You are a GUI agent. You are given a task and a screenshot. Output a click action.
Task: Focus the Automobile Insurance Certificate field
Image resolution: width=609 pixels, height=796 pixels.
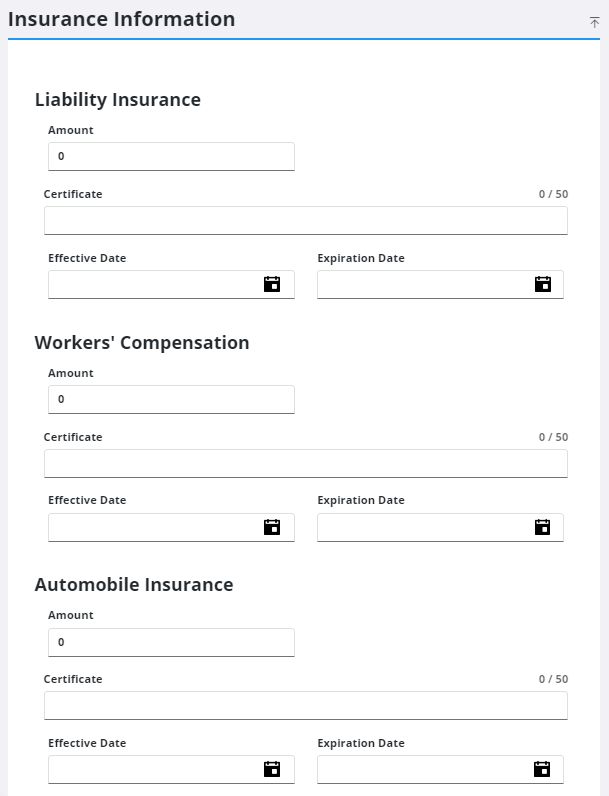(x=306, y=706)
